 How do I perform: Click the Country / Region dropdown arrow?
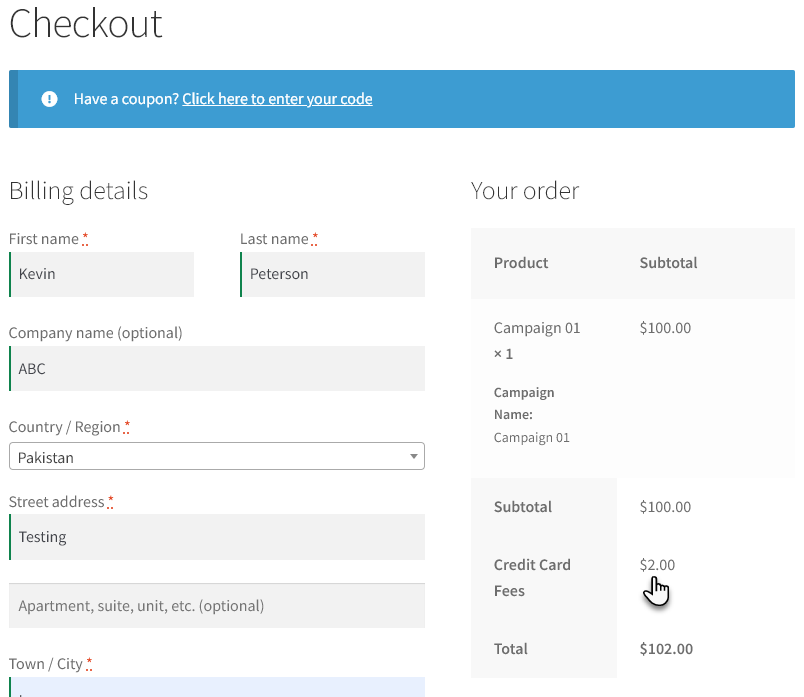point(413,456)
